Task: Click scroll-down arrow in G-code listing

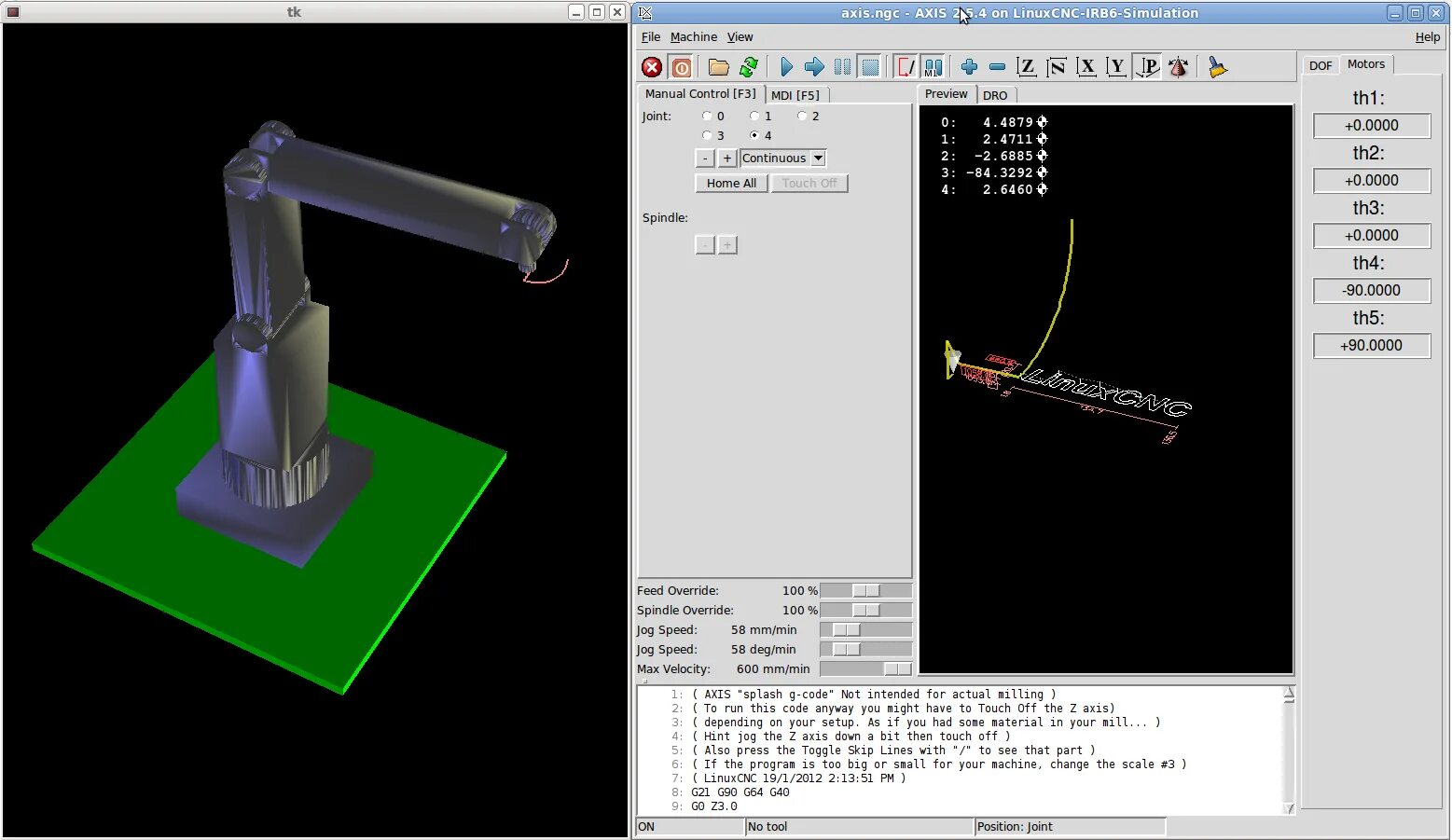Action: [x=1290, y=808]
